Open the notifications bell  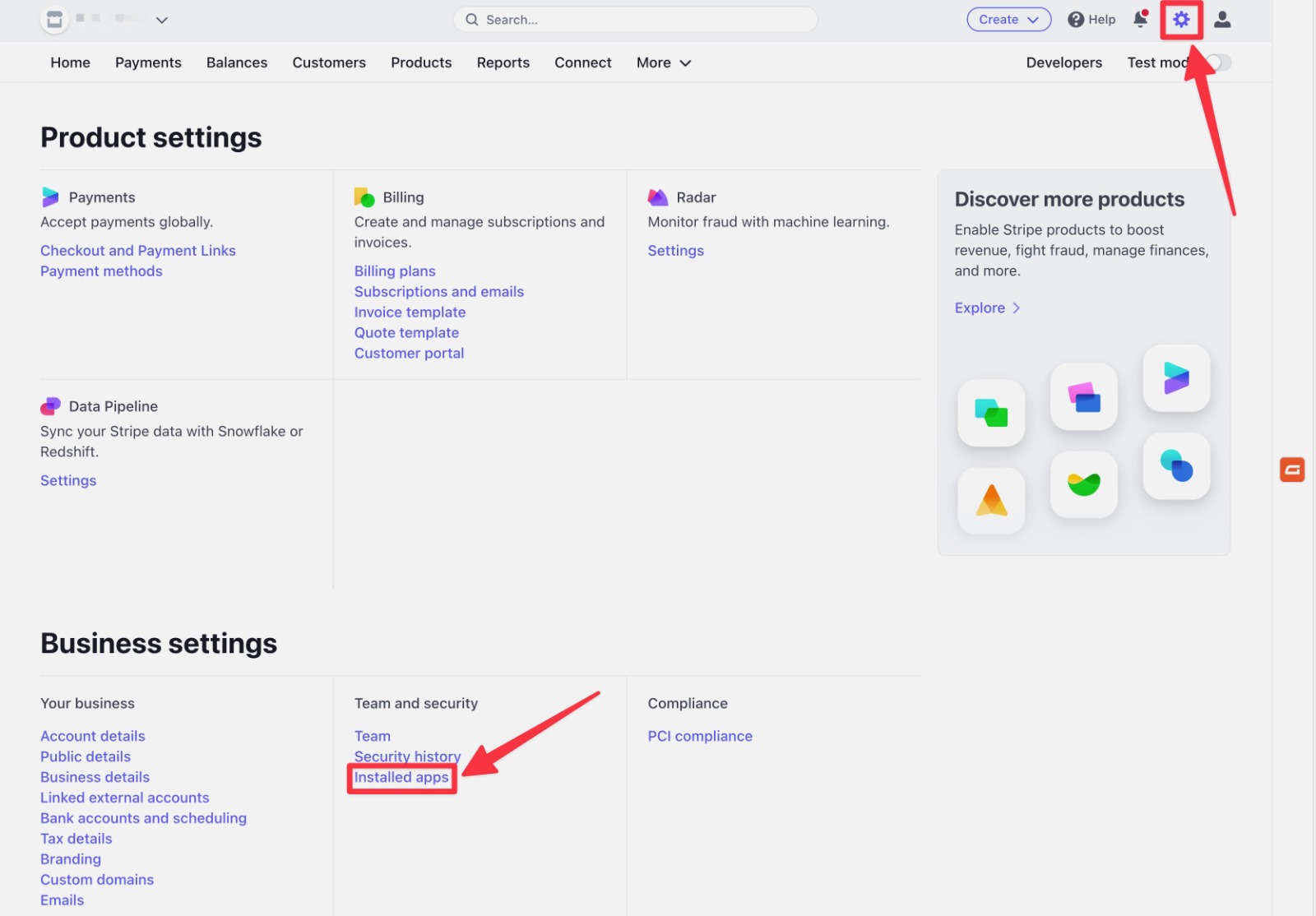1140,19
